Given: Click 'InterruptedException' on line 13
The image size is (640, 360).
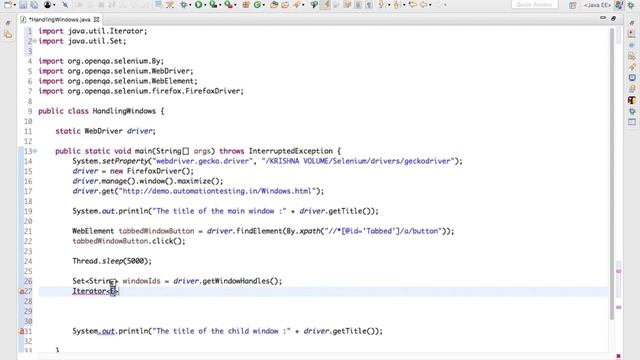Looking at the screenshot, I should [291, 151].
